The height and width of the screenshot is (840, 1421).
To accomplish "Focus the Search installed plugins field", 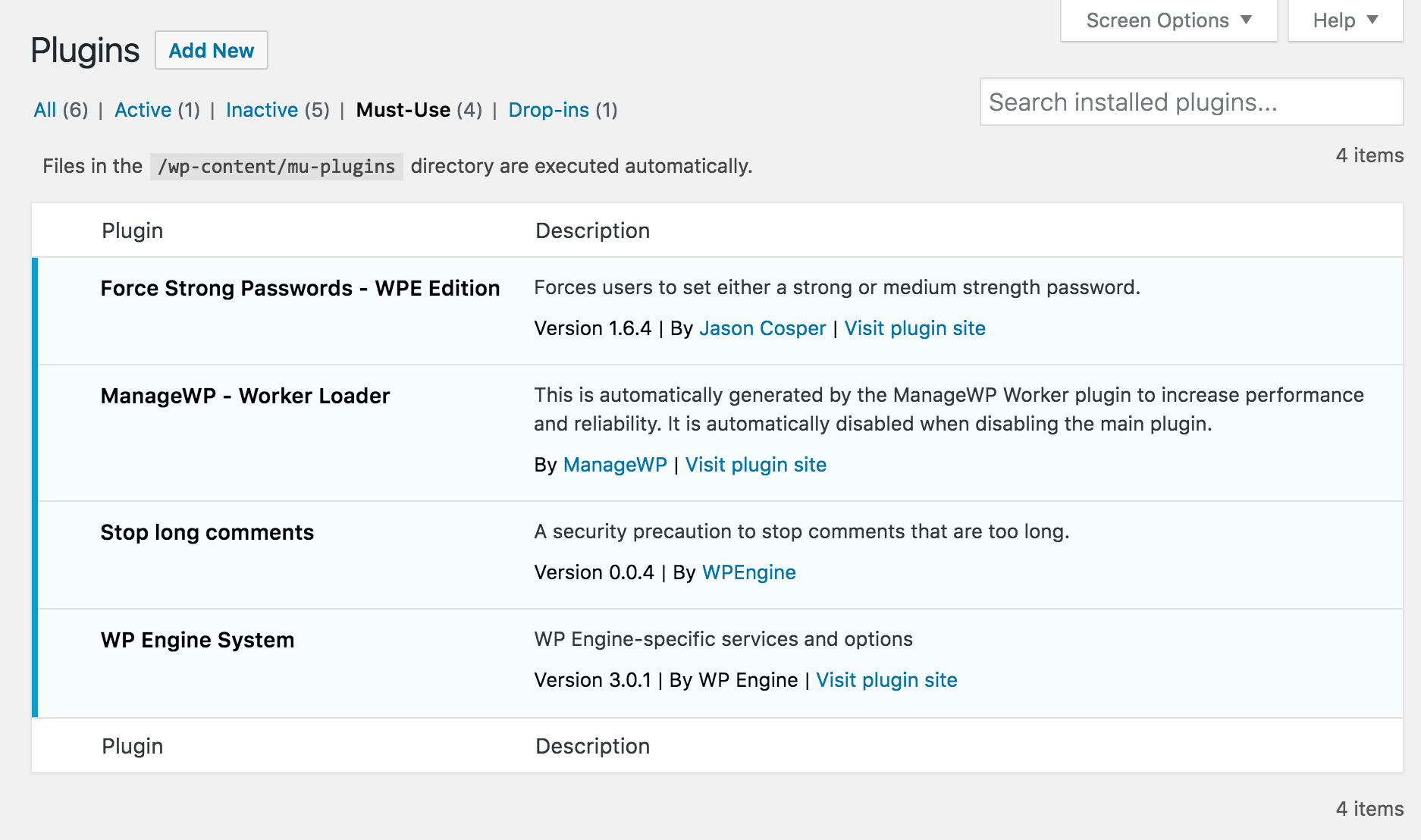I will [1191, 102].
